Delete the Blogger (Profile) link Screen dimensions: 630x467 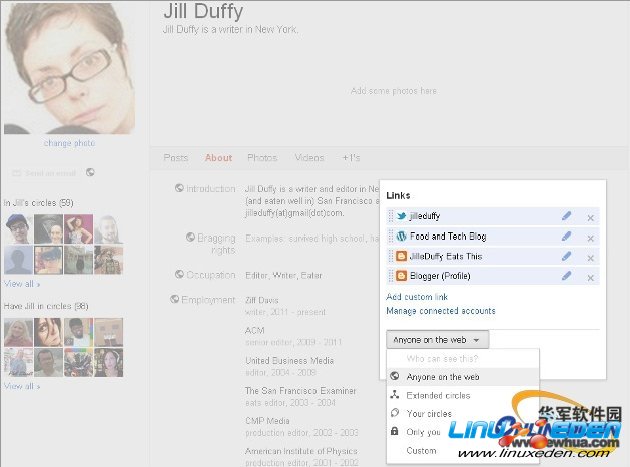[590, 277]
